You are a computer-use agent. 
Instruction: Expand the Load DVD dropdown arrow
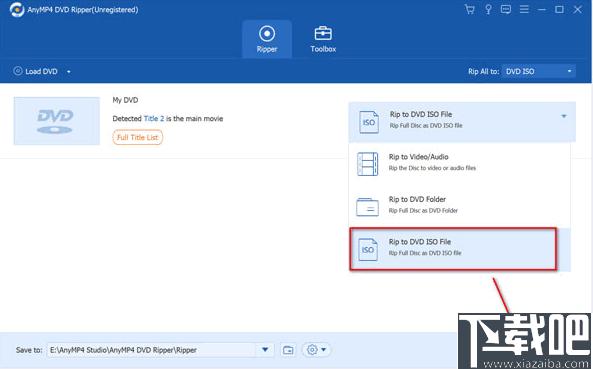(x=68, y=71)
